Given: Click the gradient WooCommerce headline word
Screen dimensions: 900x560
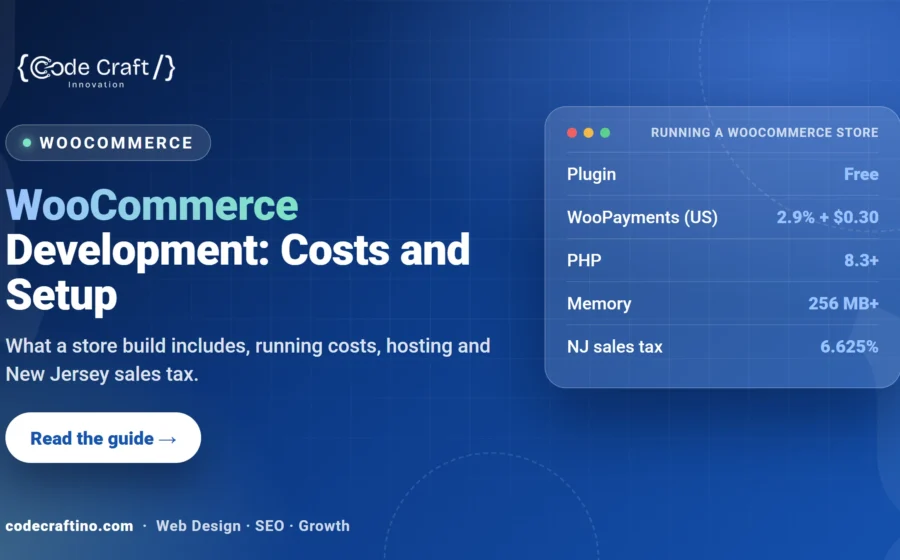Looking at the screenshot, I should pos(152,205).
